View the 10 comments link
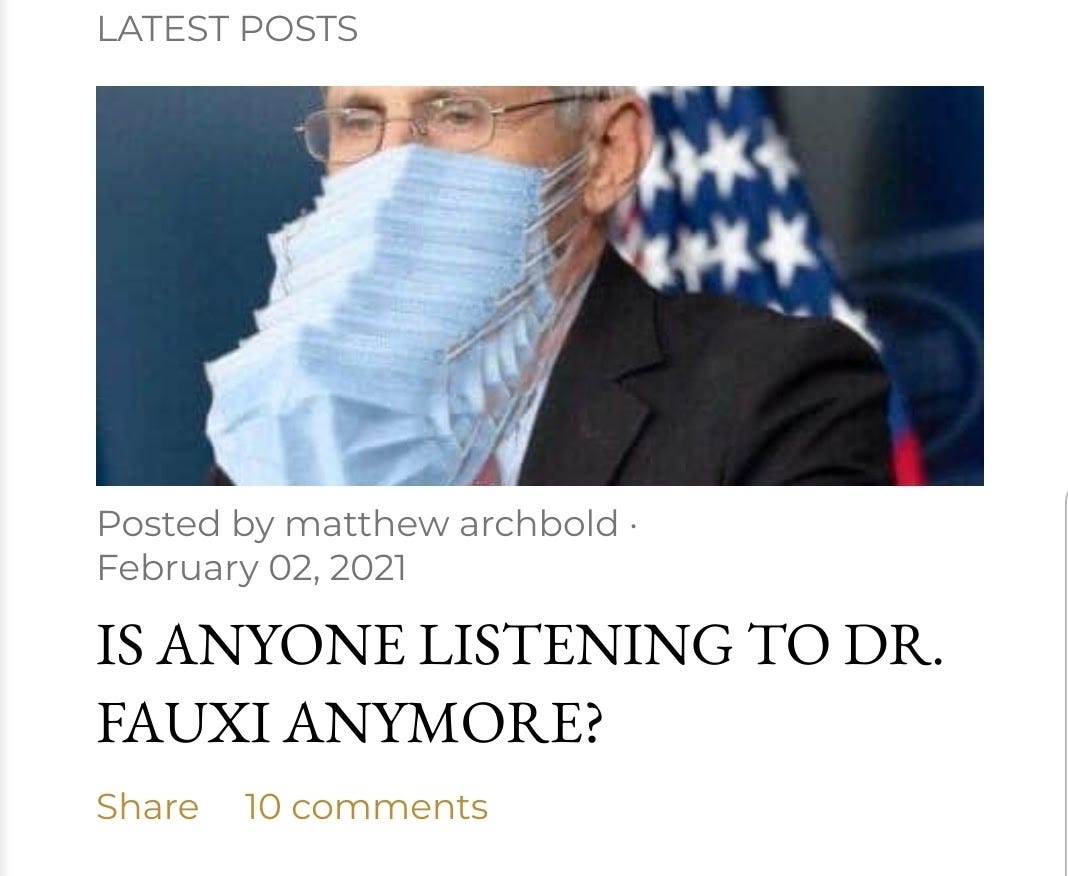 (366, 807)
